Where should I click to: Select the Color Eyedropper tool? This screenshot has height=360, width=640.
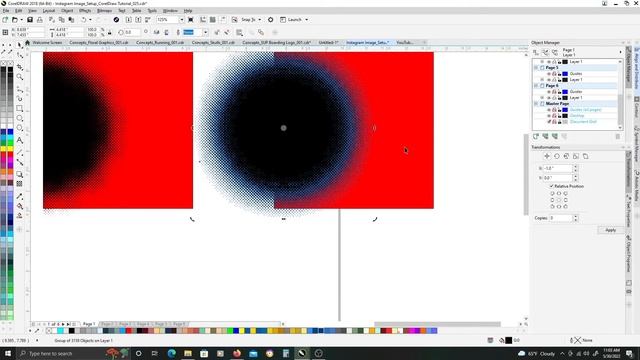(20, 196)
